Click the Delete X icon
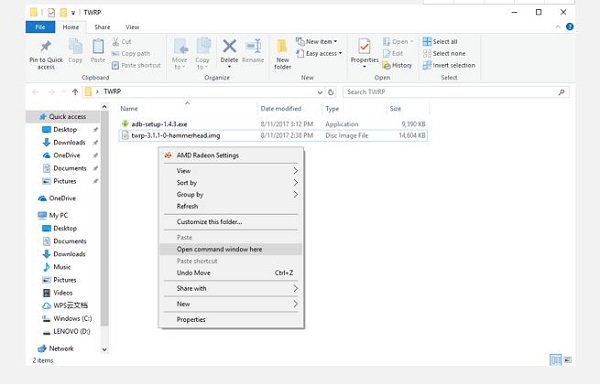Viewport: 600px width, 385px height. [x=229, y=46]
